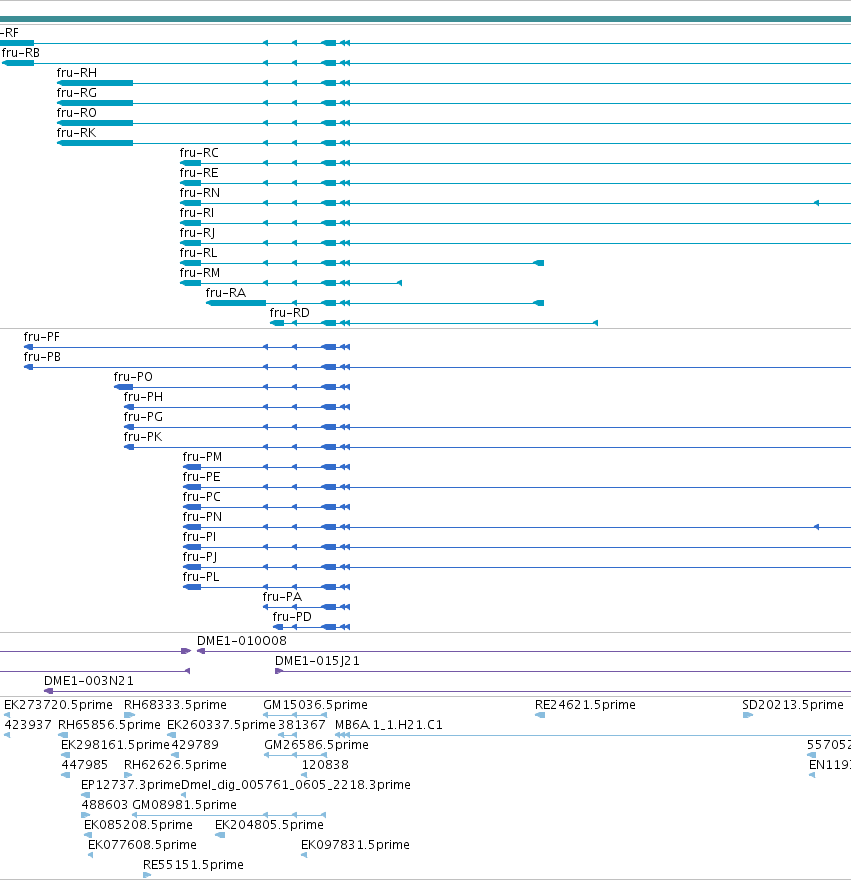Image resolution: width=851 pixels, height=880 pixels.
Task: Select the fru-RH thick exon block
Action: click(95, 83)
